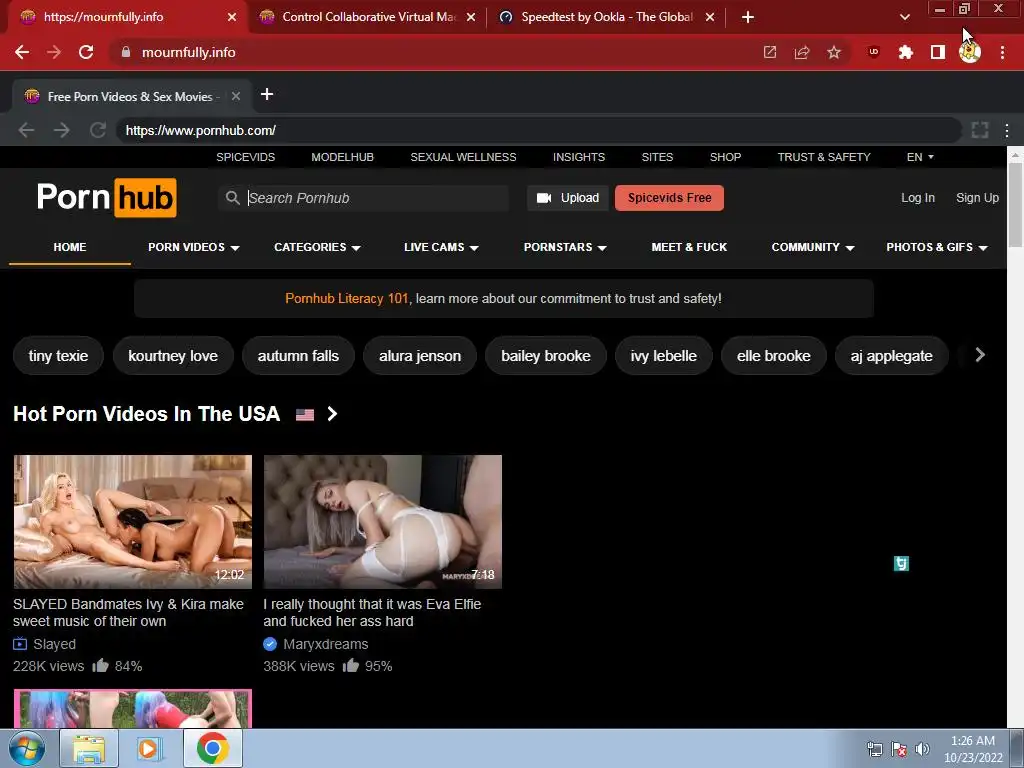
Task: Click the site logo
Action: coord(106,197)
